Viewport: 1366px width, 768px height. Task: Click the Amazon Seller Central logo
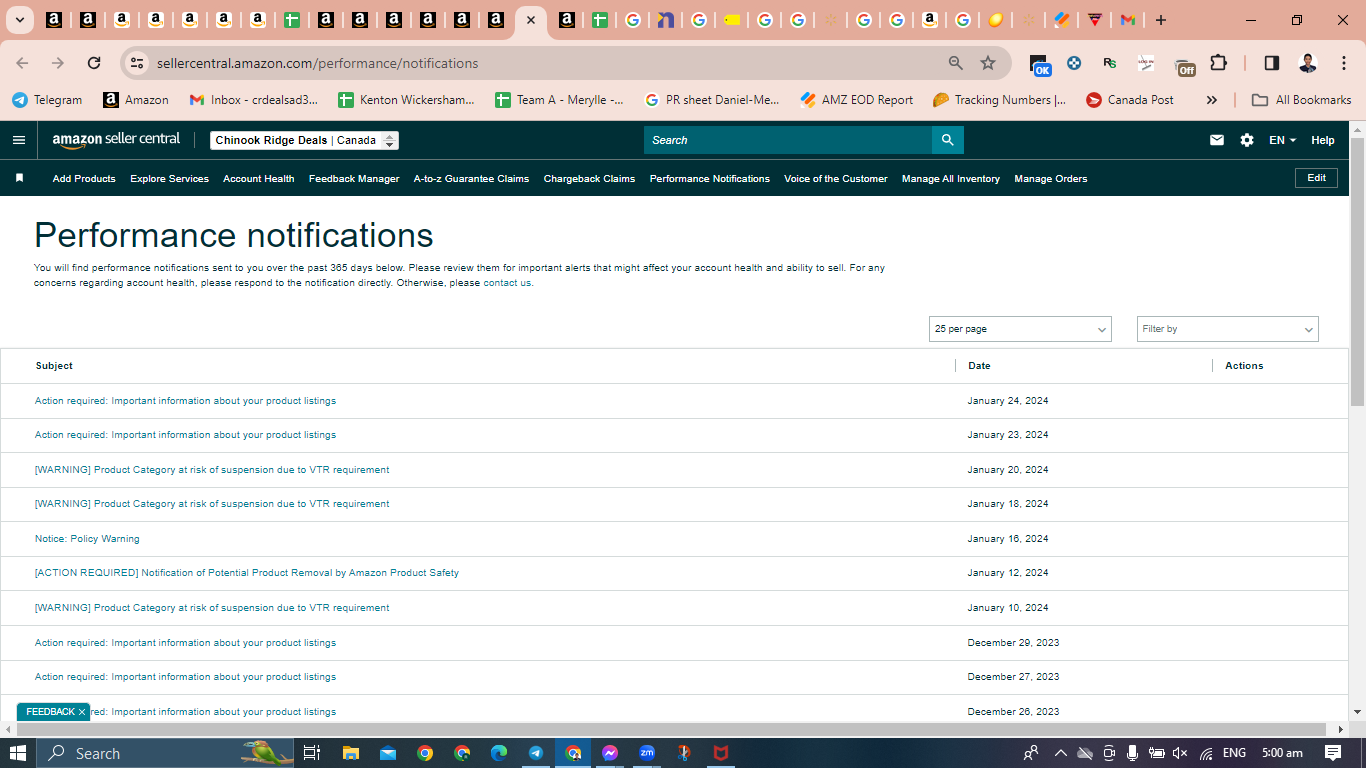116,140
